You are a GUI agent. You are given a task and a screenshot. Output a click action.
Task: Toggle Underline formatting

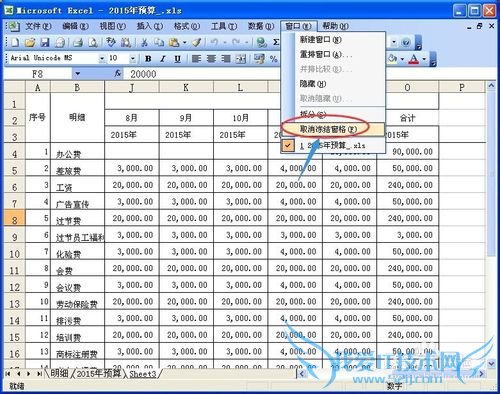pos(178,59)
